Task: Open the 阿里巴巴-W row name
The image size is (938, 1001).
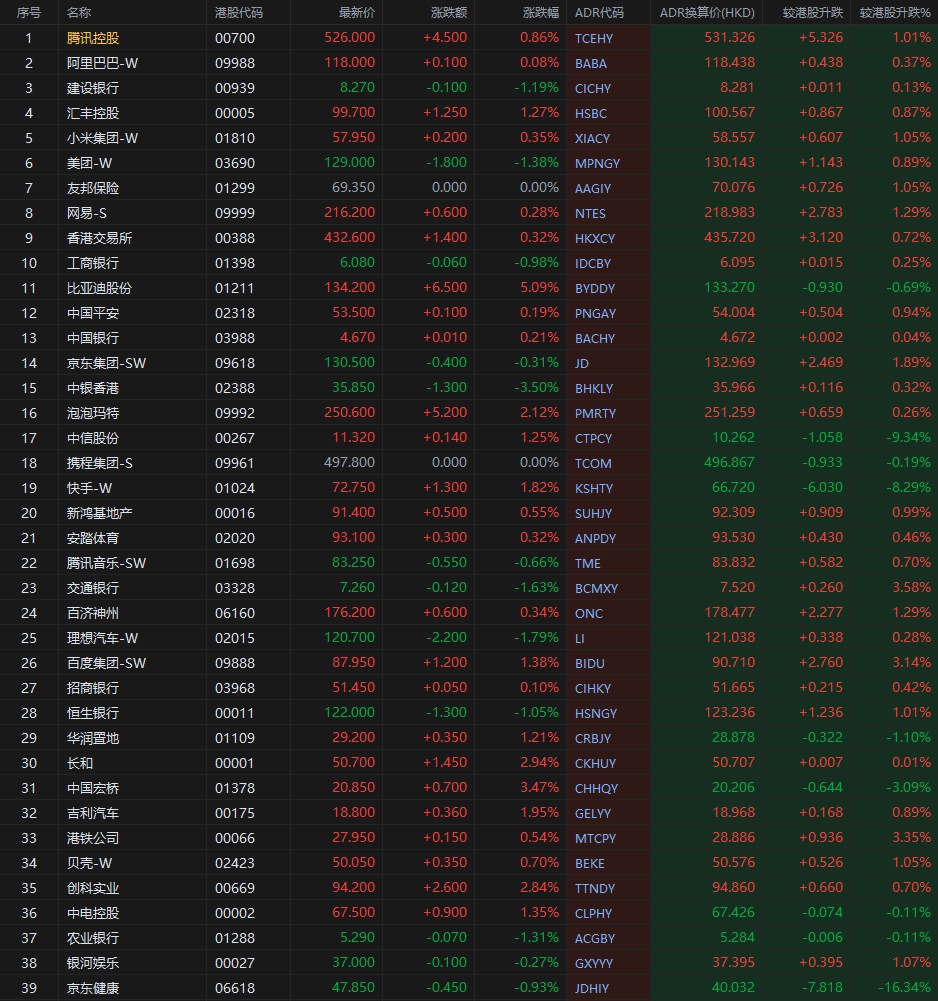Action: pos(102,63)
